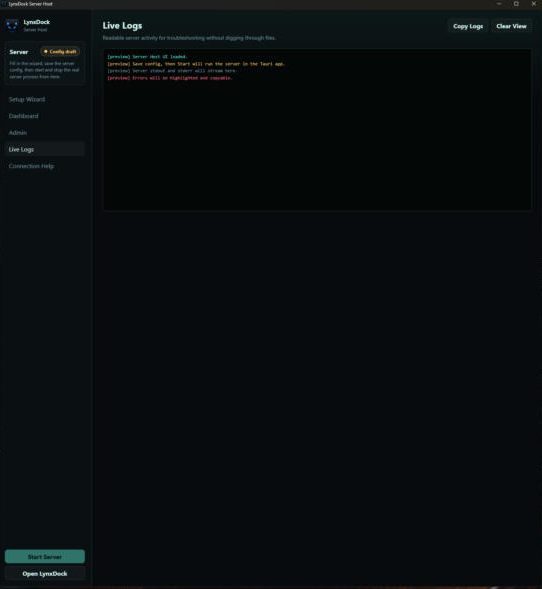Viewport: 542px width, 589px height.
Task: Start the server with Start Server button
Action: (x=45, y=557)
